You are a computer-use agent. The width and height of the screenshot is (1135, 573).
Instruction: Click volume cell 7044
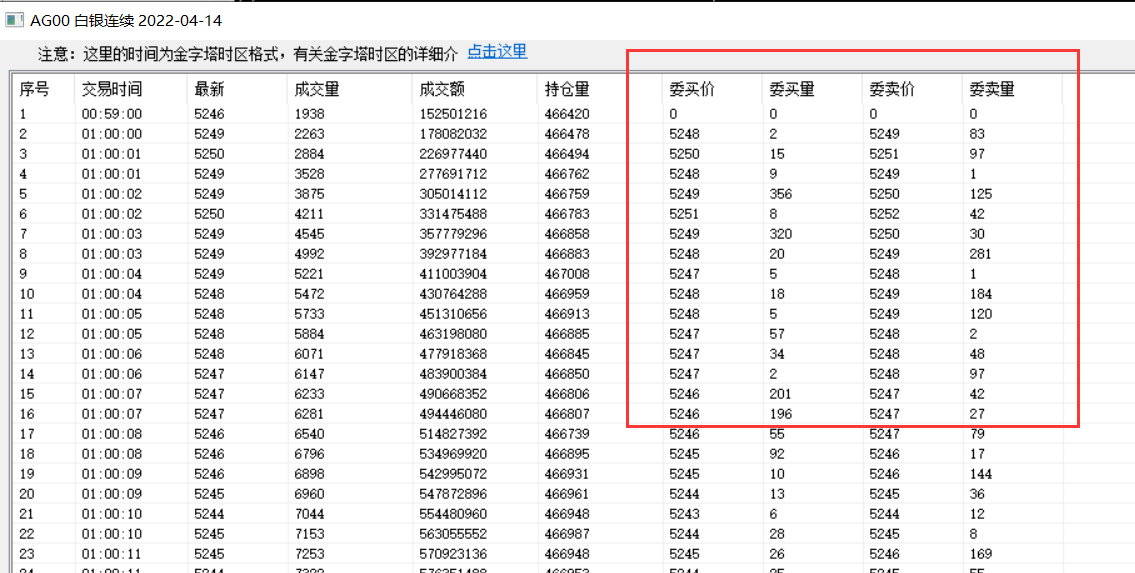tap(310, 514)
